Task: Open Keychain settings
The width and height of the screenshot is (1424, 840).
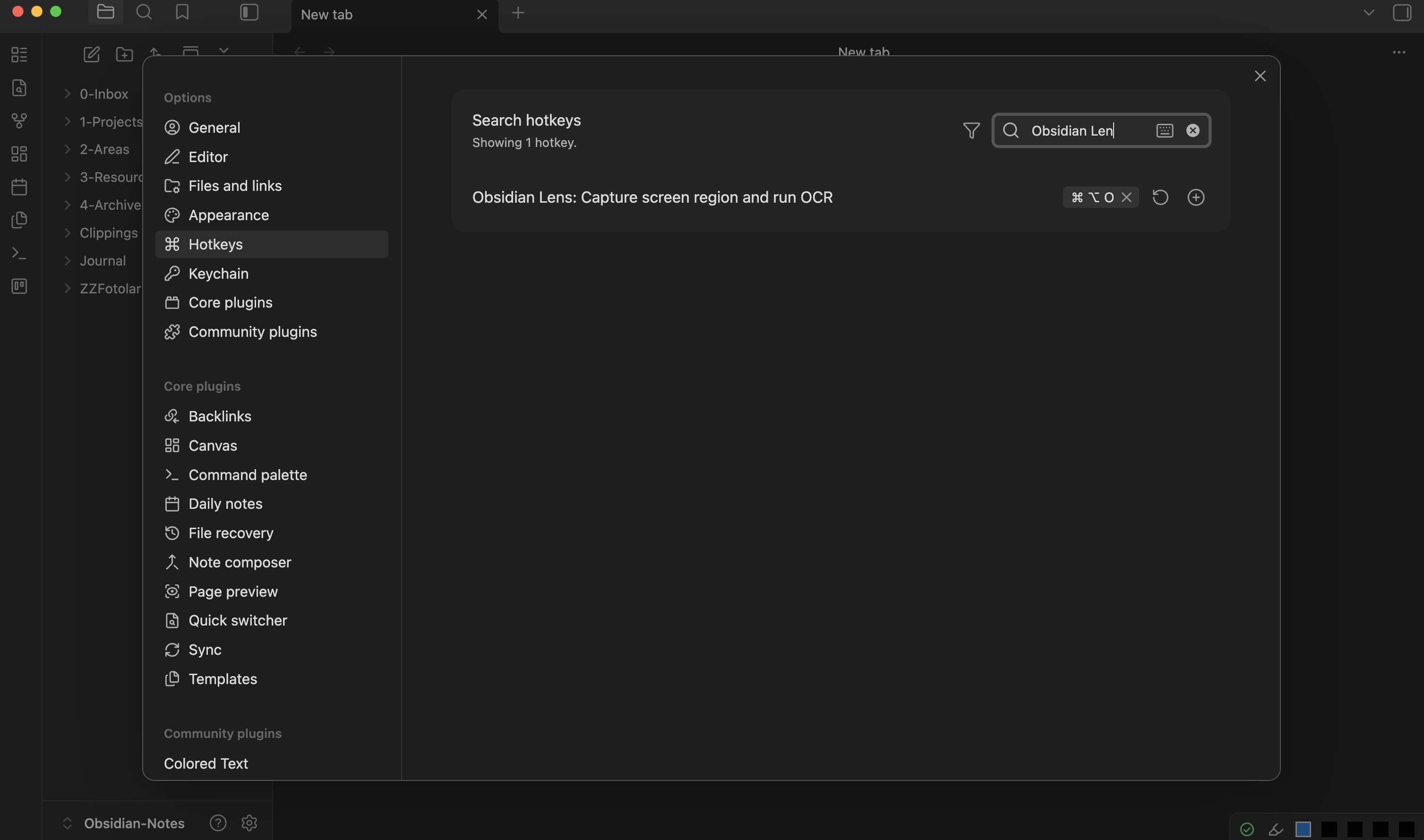Action: click(x=272, y=274)
